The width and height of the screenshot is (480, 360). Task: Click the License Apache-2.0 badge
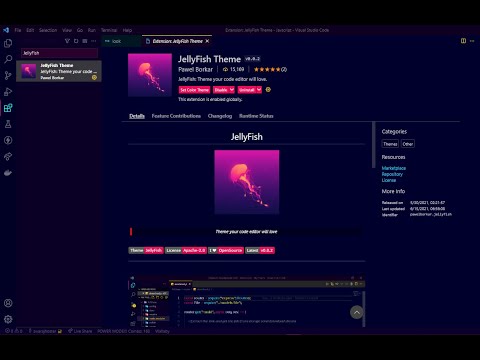pyautogui.click(x=186, y=250)
